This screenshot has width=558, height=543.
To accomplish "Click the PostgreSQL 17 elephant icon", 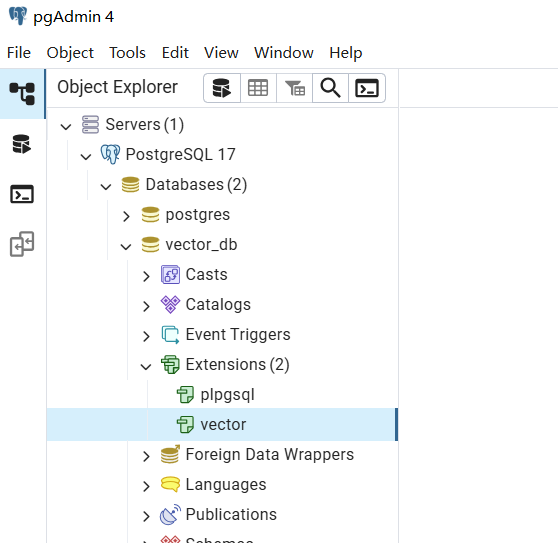I will coord(110,154).
